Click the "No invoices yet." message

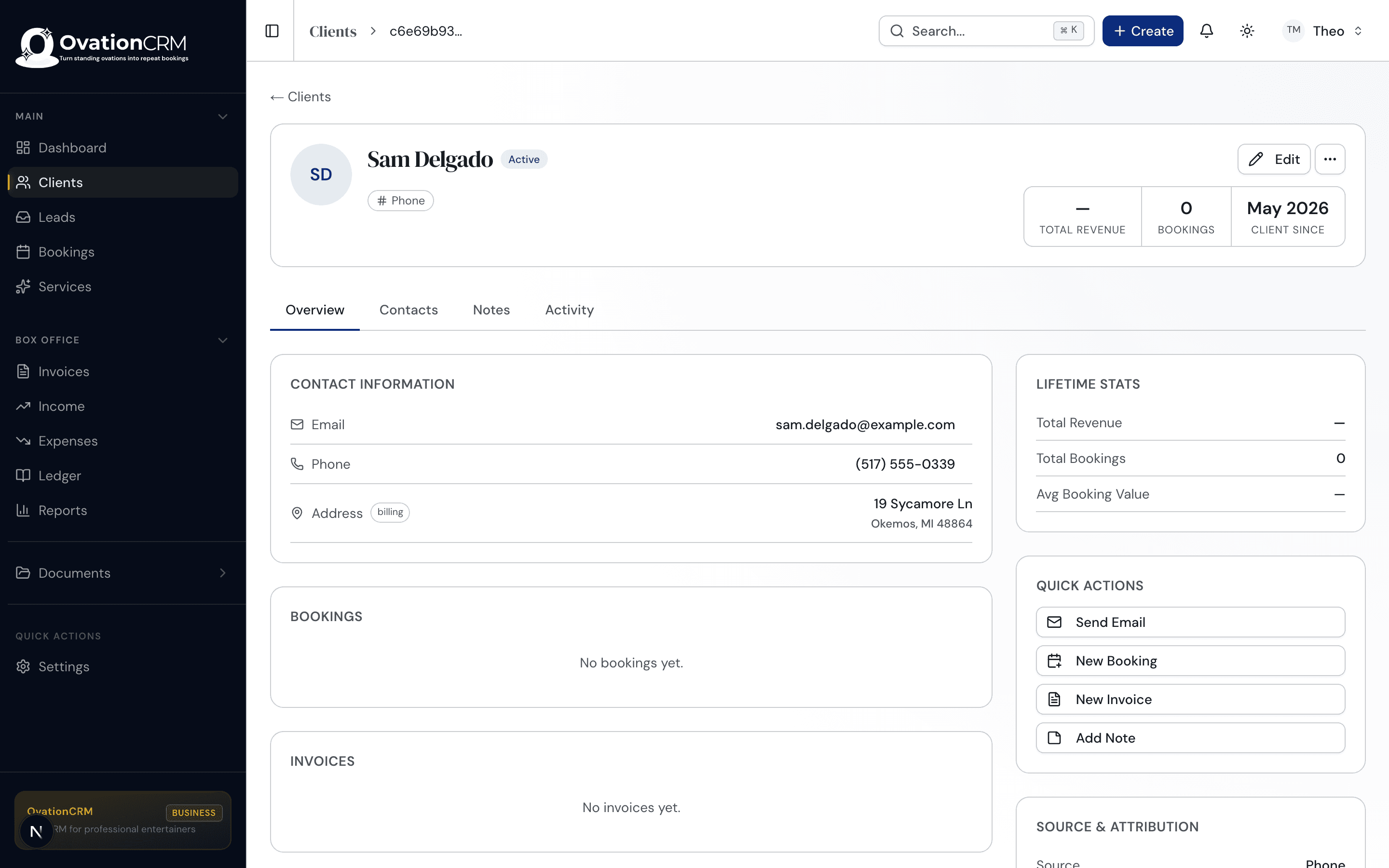[631, 808]
